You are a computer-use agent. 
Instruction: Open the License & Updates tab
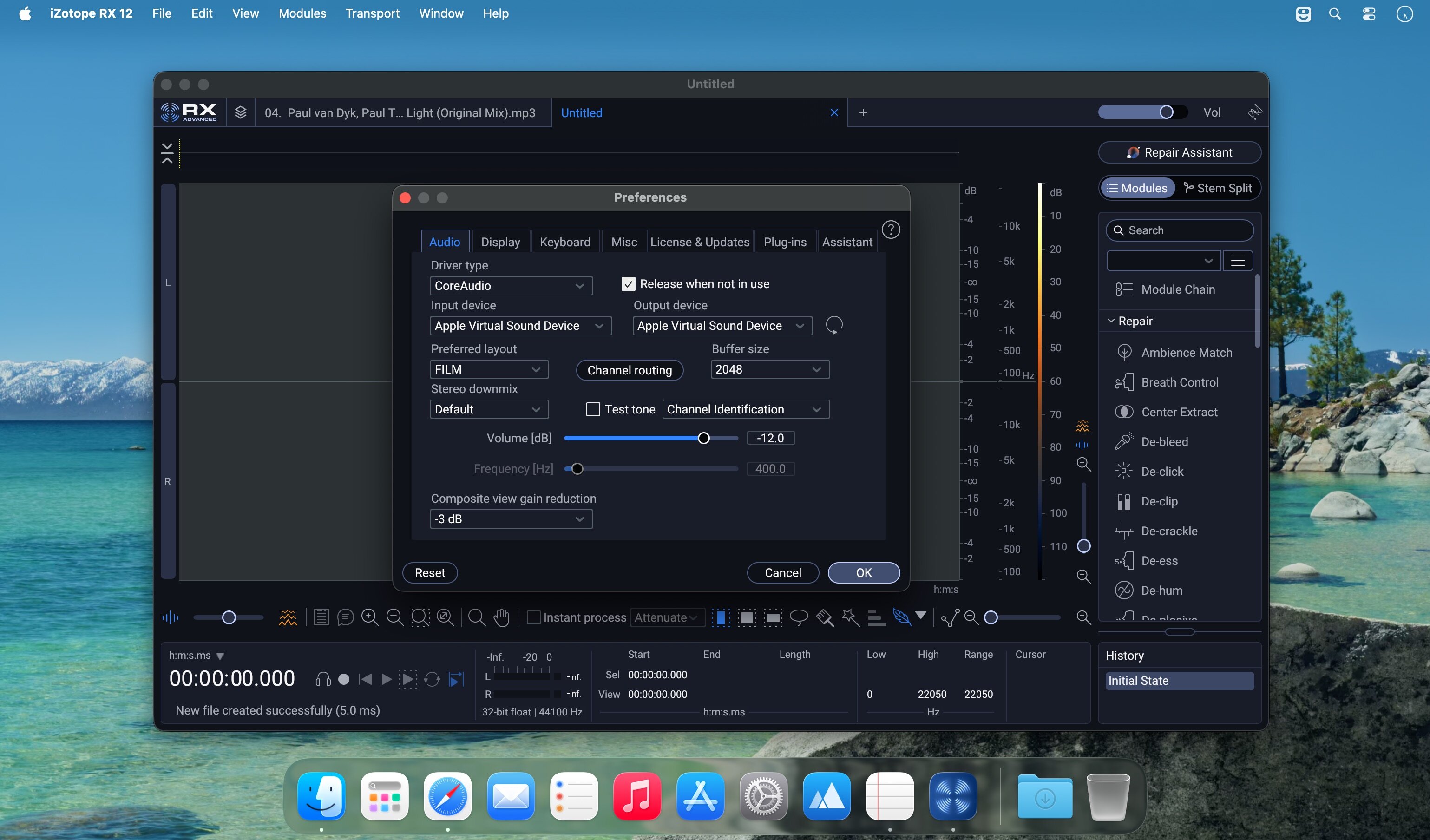(x=700, y=242)
